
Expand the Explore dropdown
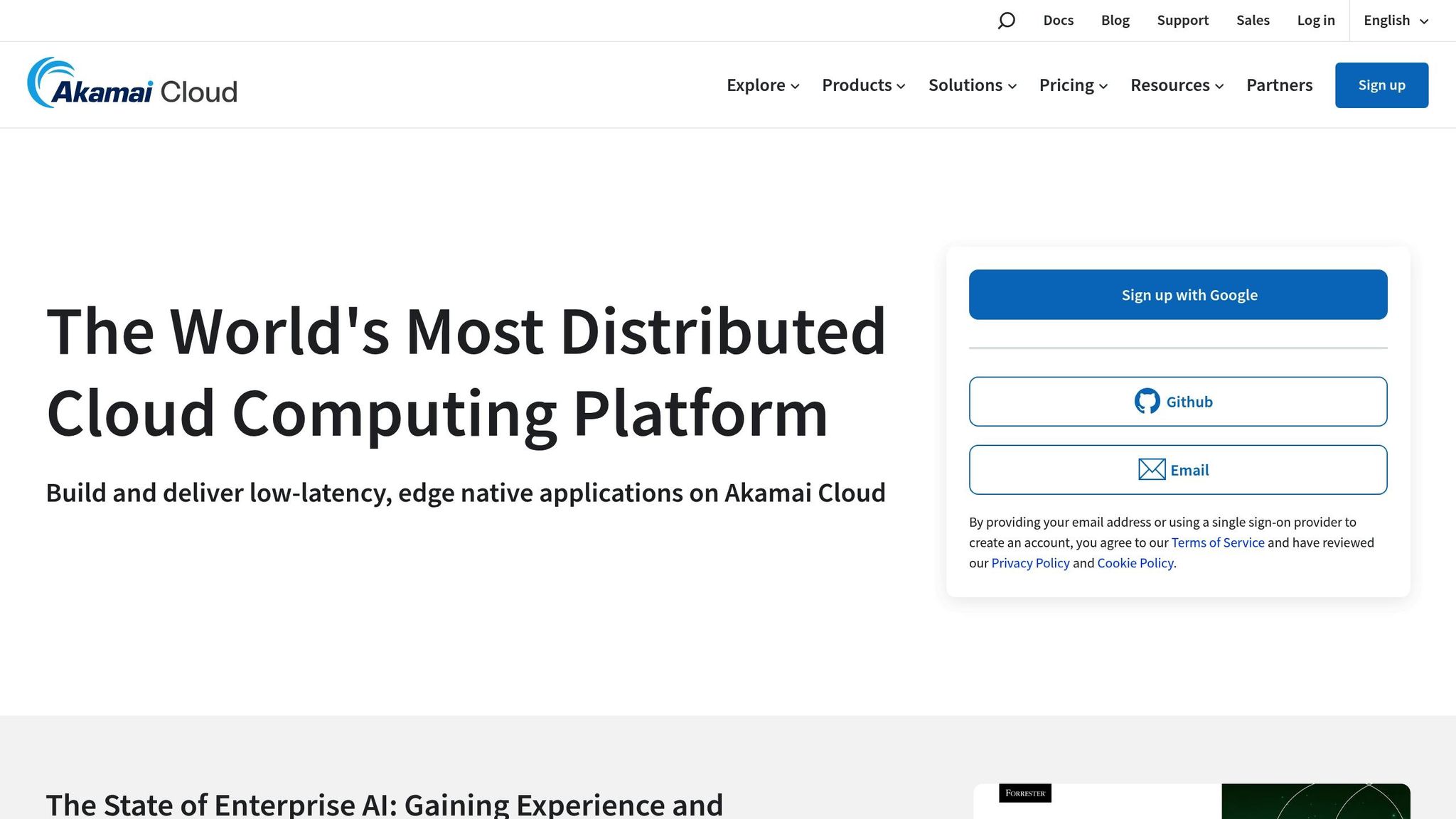tap(761, 85)
